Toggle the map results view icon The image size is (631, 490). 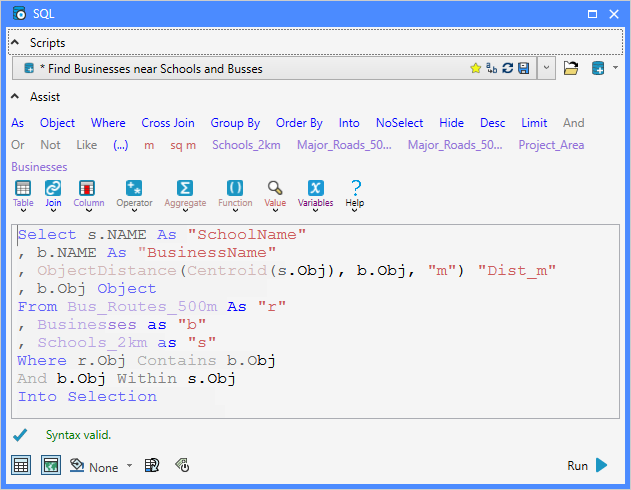51,465
